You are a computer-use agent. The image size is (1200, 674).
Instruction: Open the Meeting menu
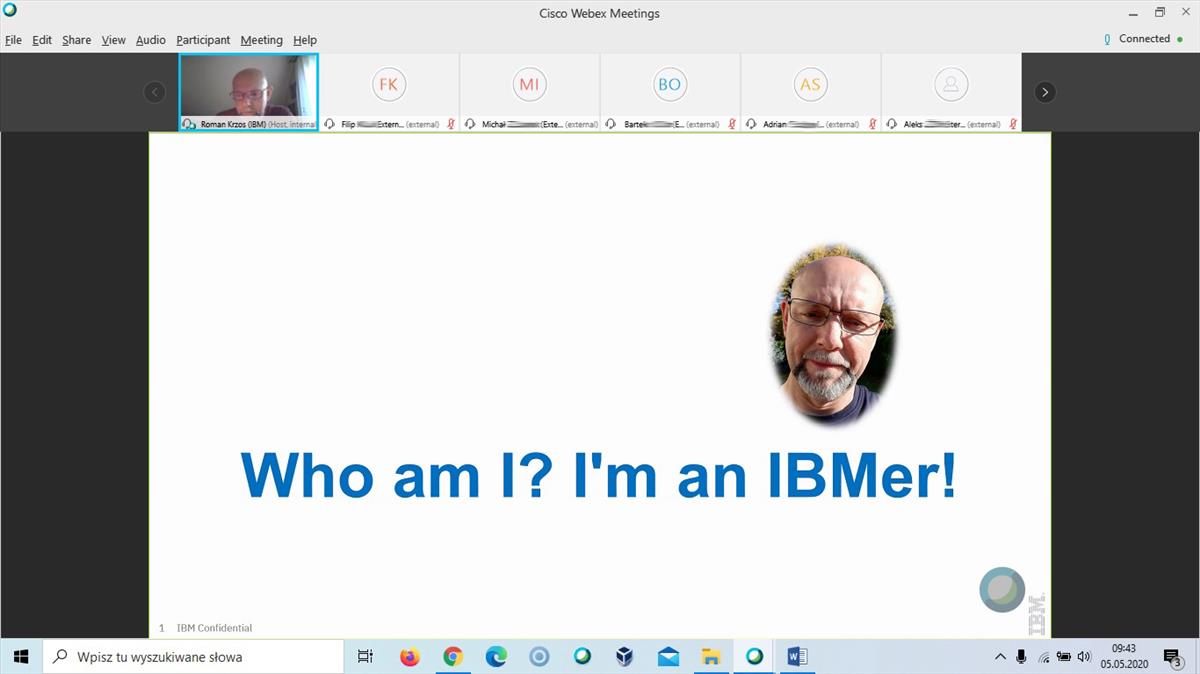pyautogui.click(x=261, y=40)
